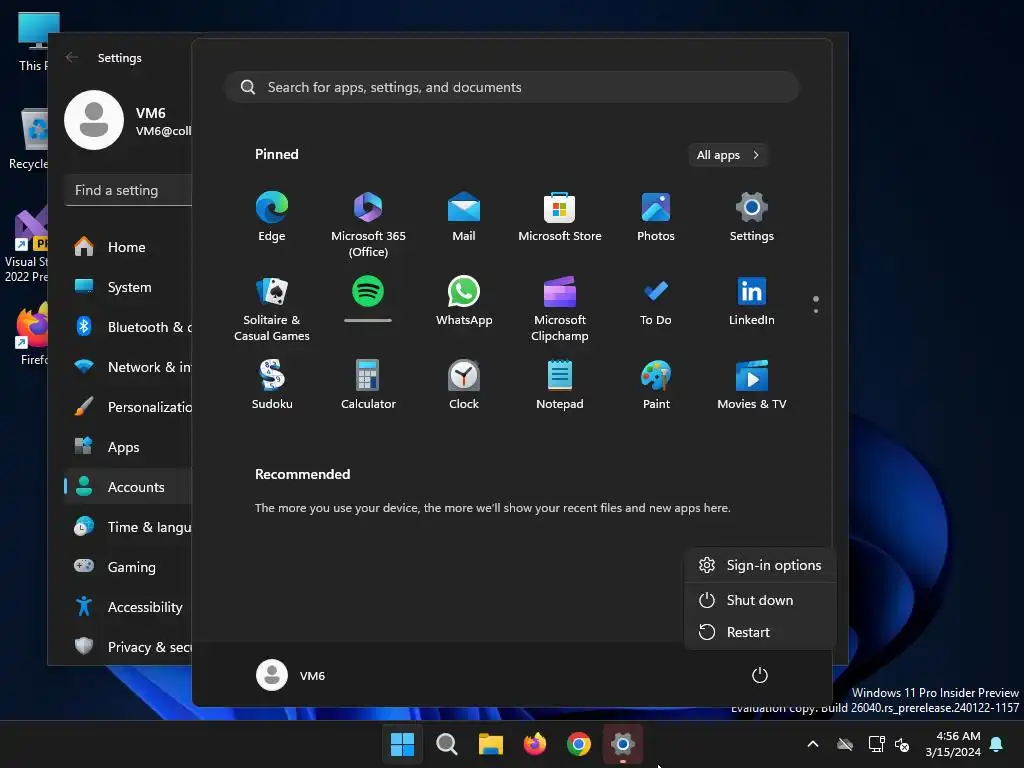Open Accessibility settings
This screenshot has width=1024, height=768.
128,607
